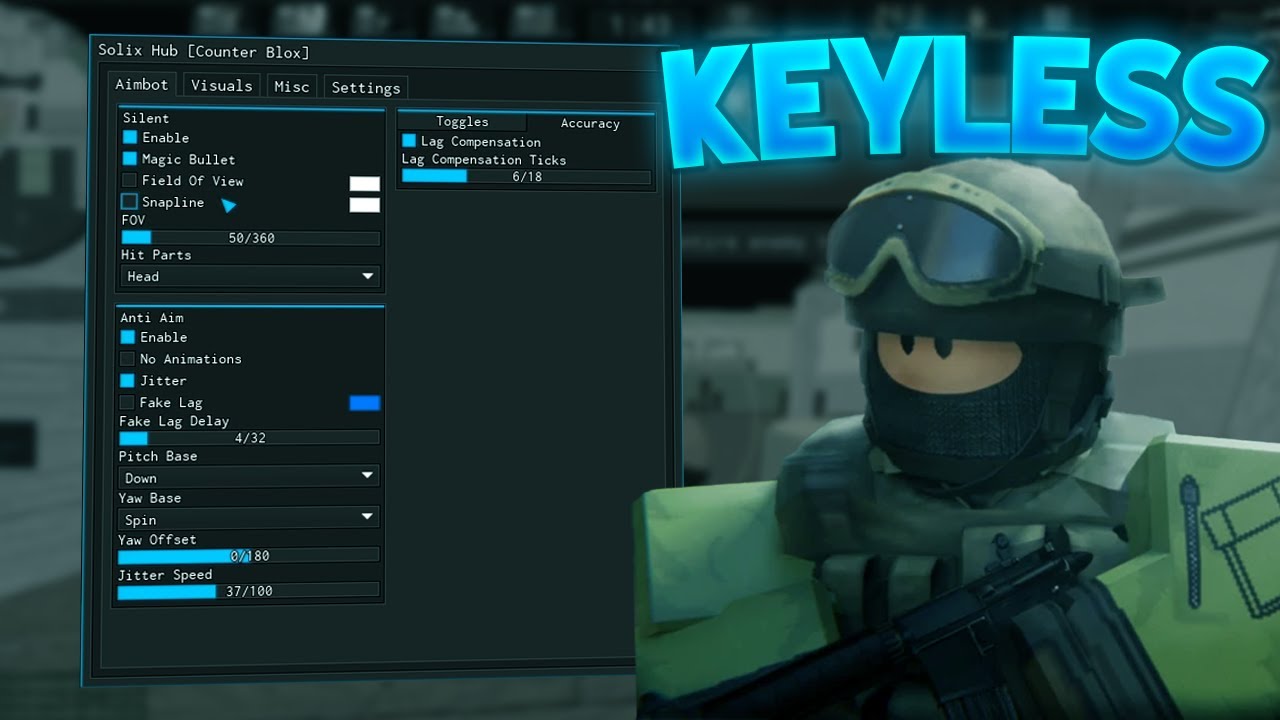Click the Yaw Offset label
1280x720 pixels.
[x=157, y=539]
